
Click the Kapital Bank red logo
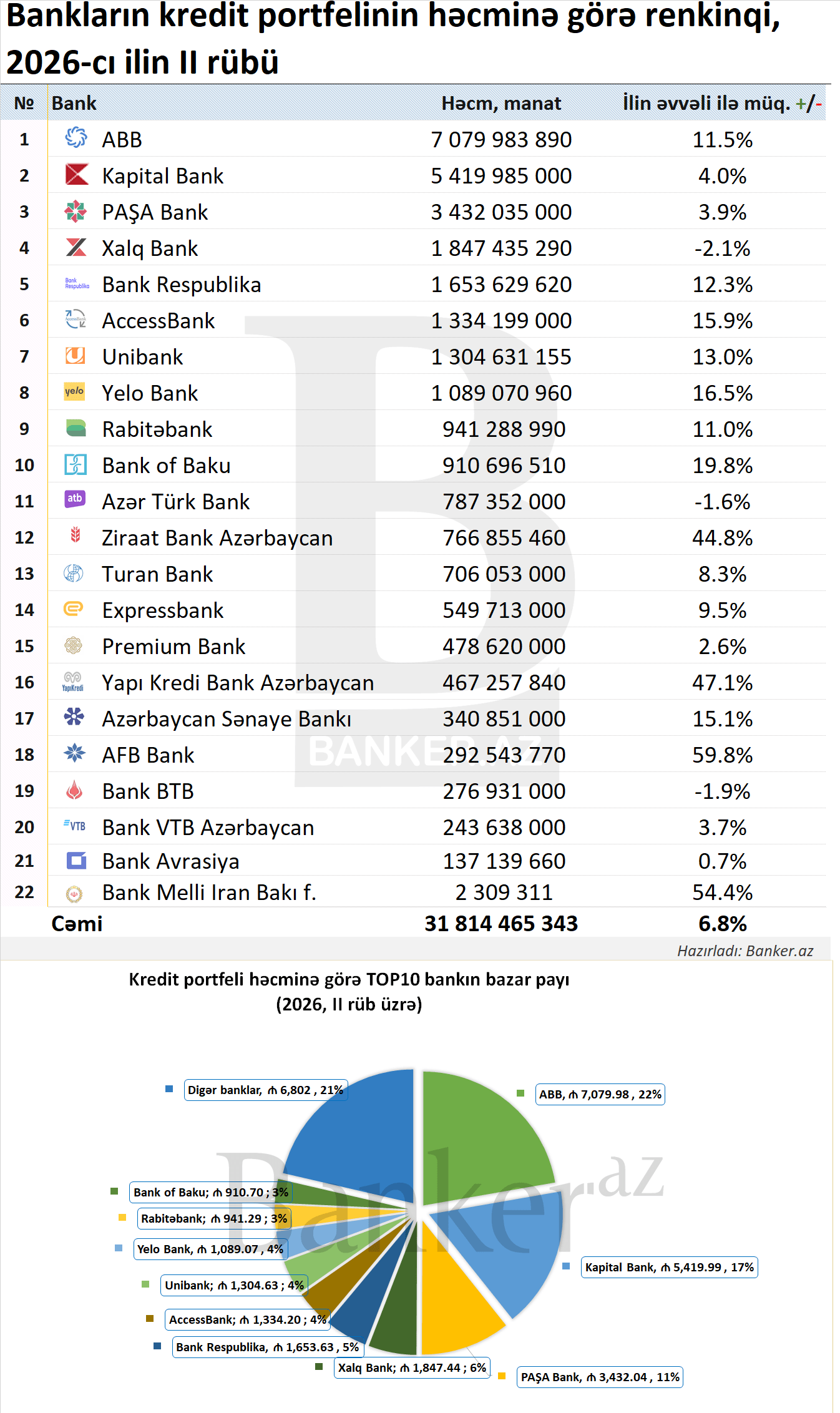[77, 174]
